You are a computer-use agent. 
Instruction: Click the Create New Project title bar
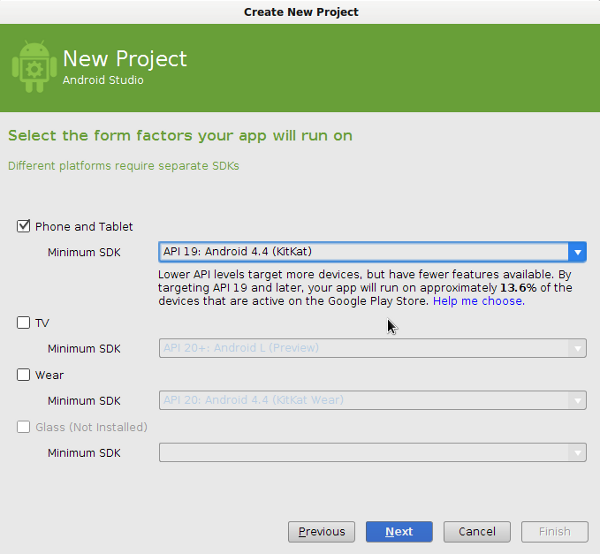pos(300,12)
